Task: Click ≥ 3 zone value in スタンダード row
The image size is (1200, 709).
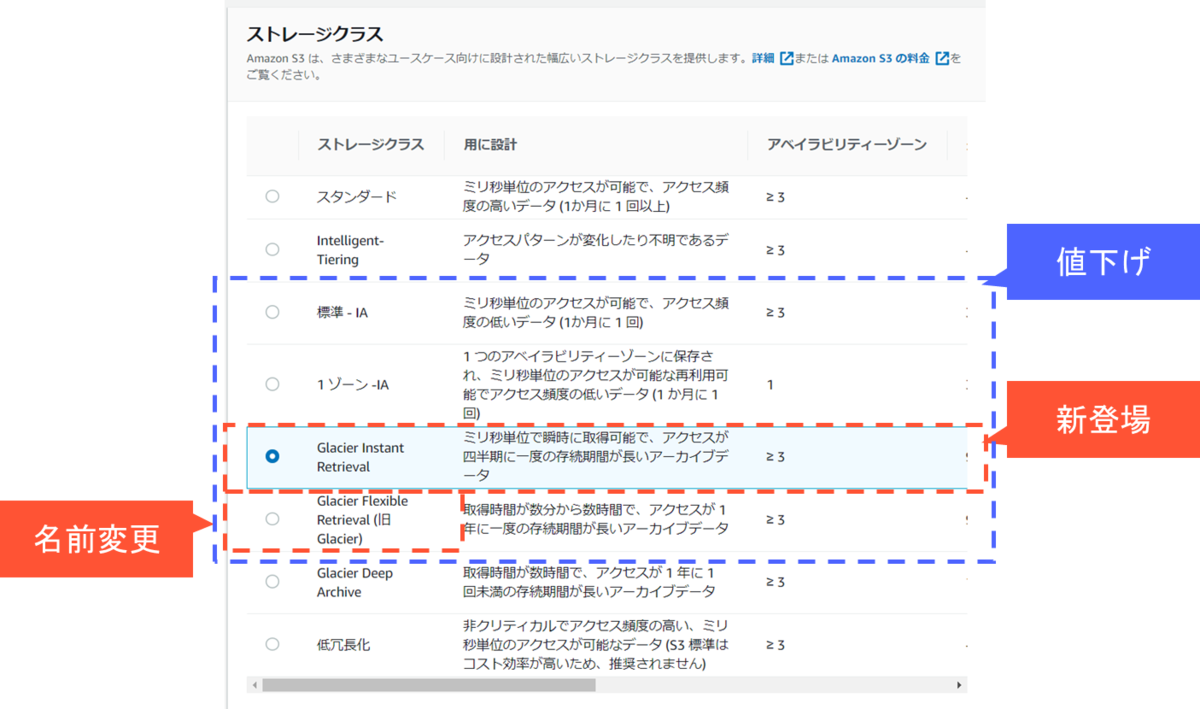Action: tap(775, 197)
